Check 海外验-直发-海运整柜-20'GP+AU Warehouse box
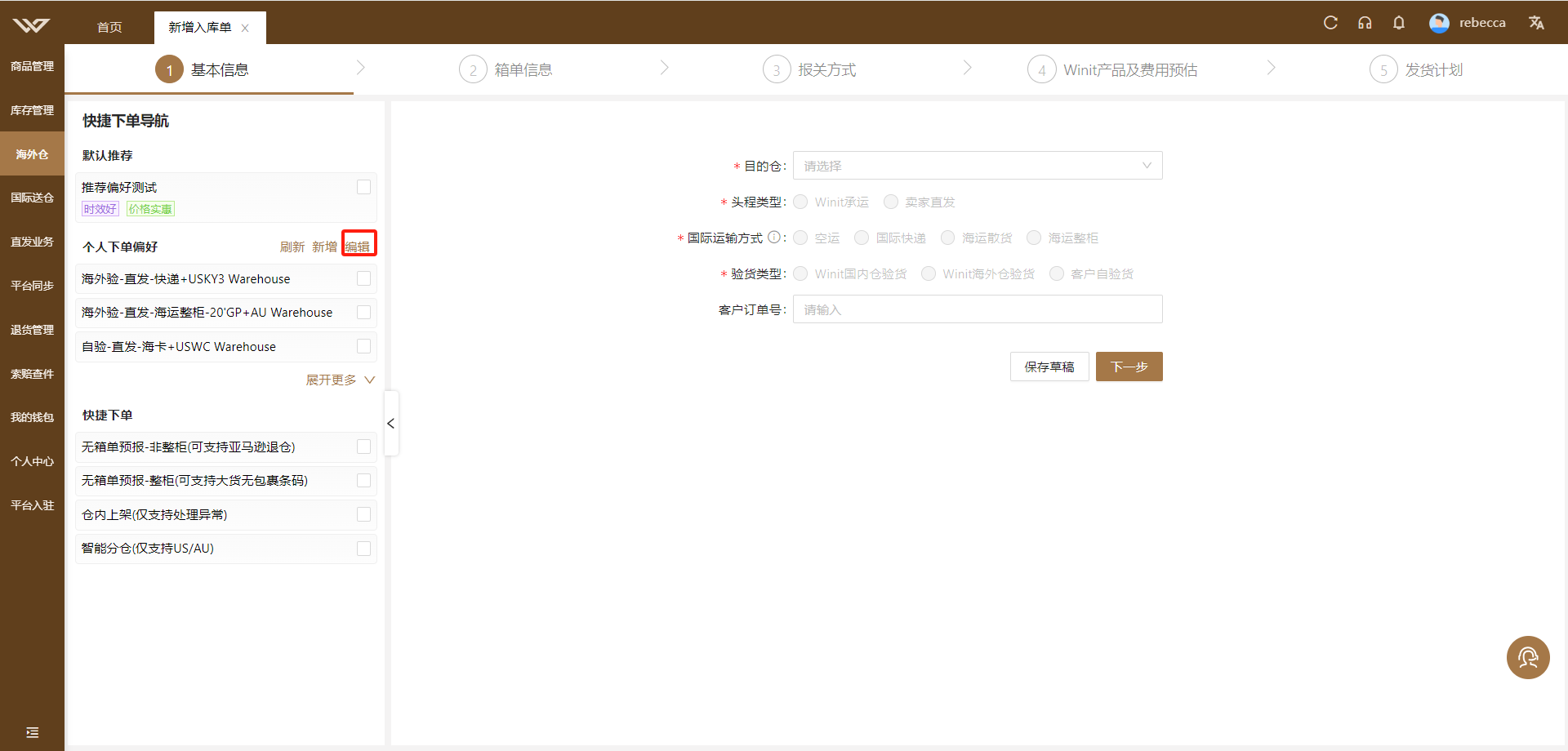Viewport: 1568px width, 751px height. (364, 312)
